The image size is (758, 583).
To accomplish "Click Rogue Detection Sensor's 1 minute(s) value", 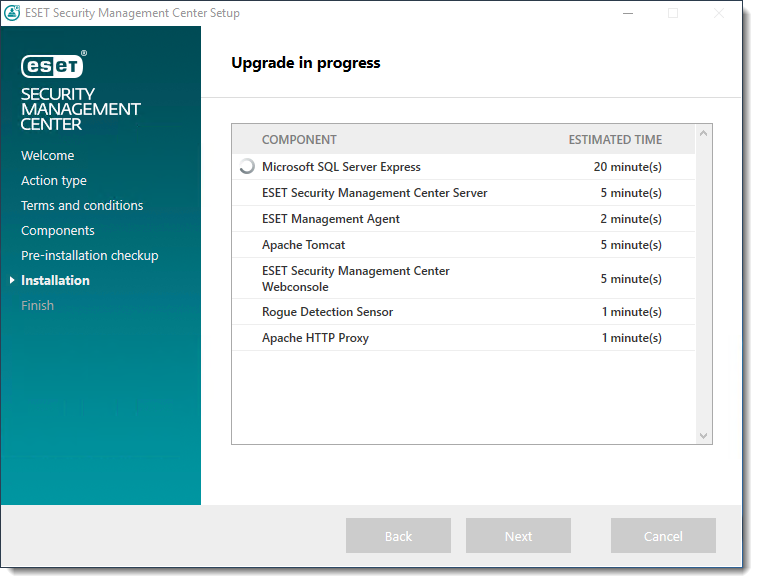I will pyautogui.click(x=631, y=312).
